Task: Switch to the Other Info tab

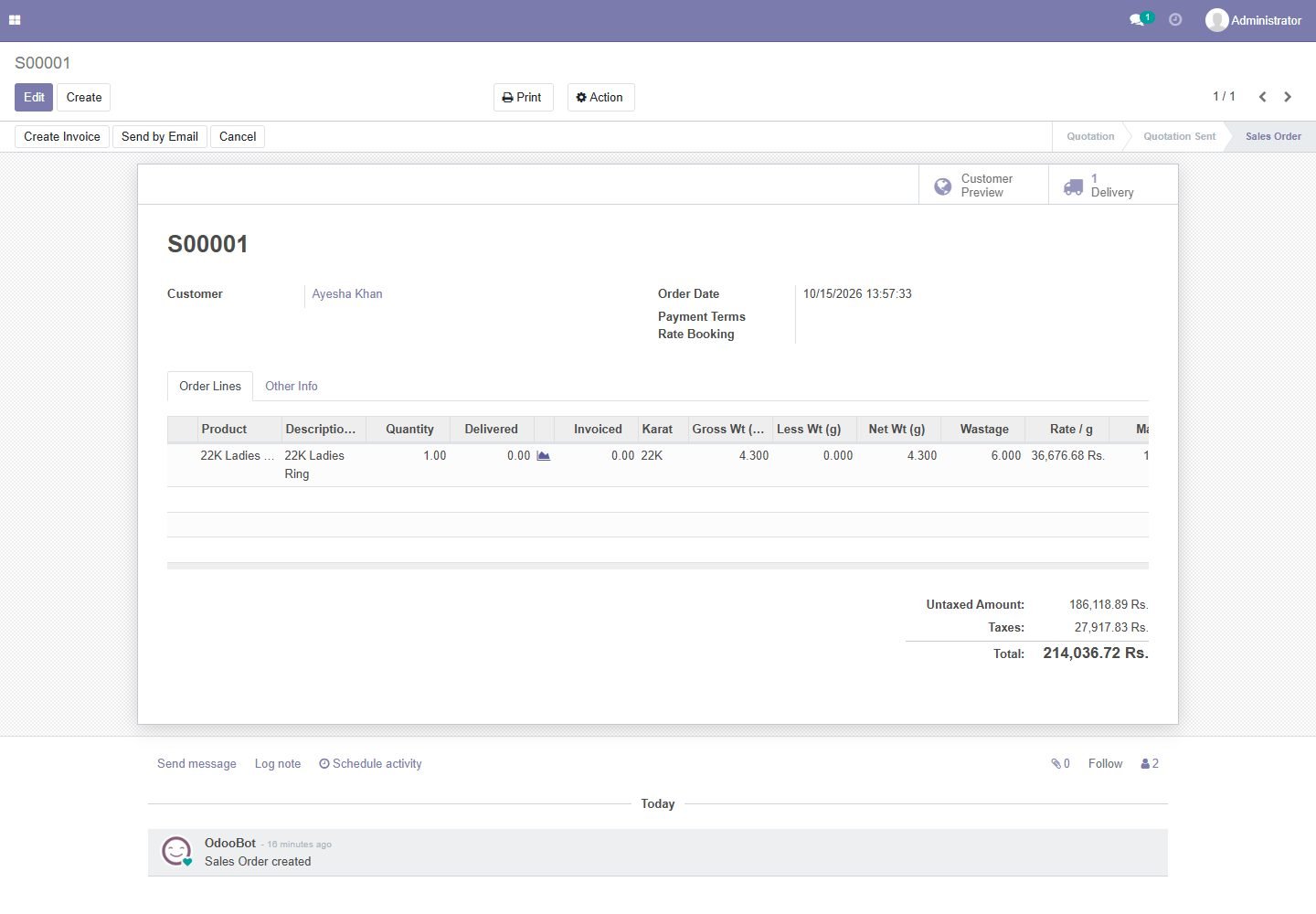Action: point(292,387)
